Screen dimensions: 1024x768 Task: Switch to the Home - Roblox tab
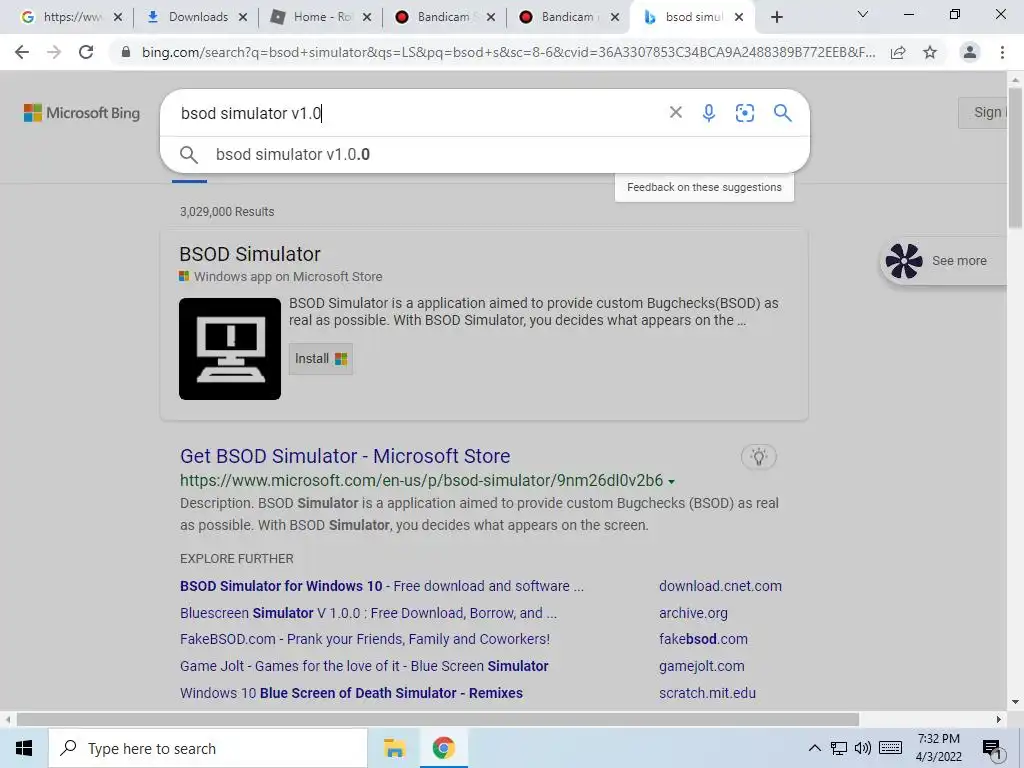319,17
